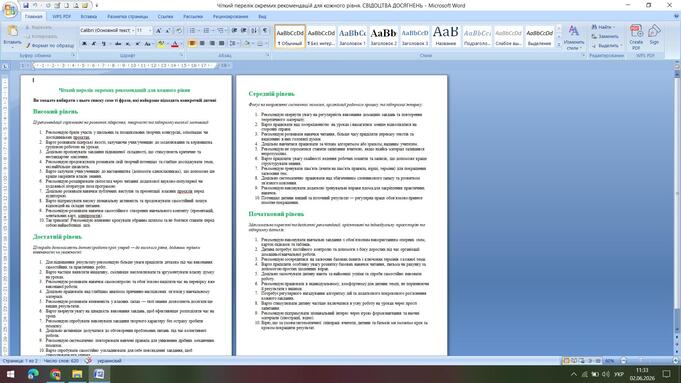Apply the Заголовок 3 style
The width and height of the screenshot is (681, 383).
415,36
